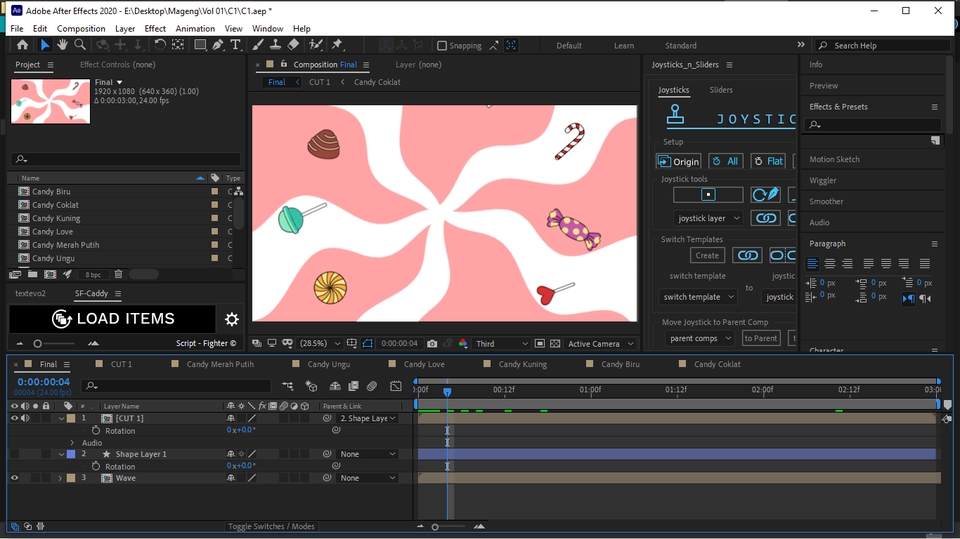Toggle the transparency grid button
960x539 pixels.
point(555,344)
